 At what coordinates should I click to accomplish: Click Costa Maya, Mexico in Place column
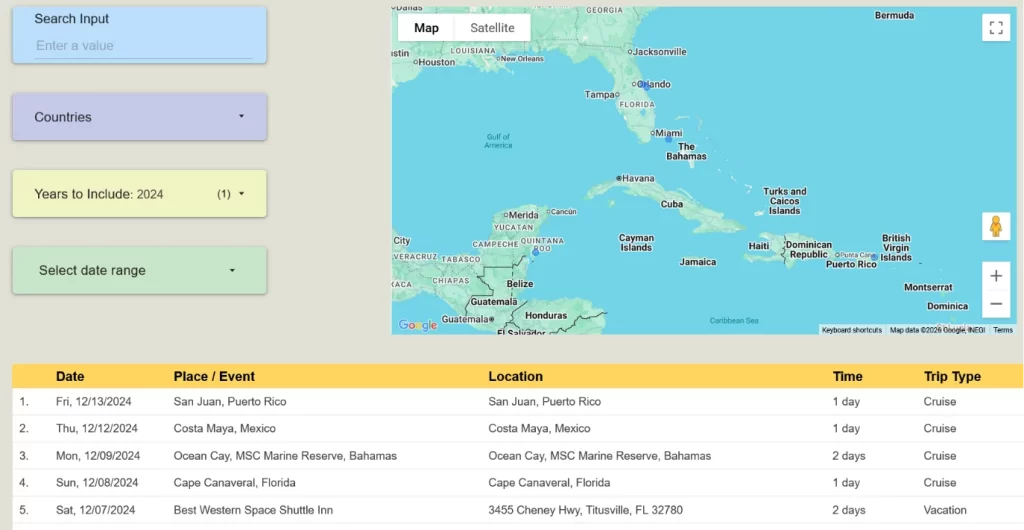pyautogui.click(x=225, y=429)
